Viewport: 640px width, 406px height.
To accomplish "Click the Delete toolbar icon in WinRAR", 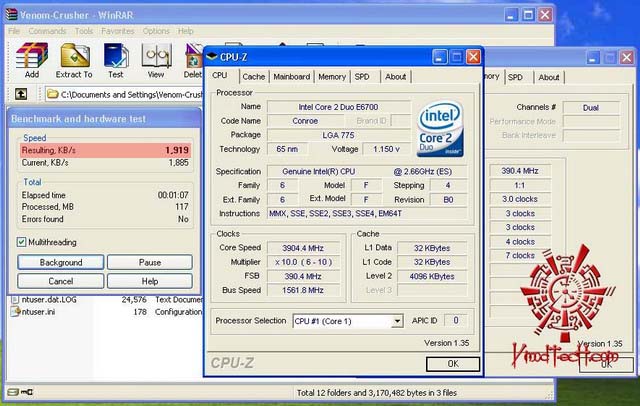I will click(193, 60).
